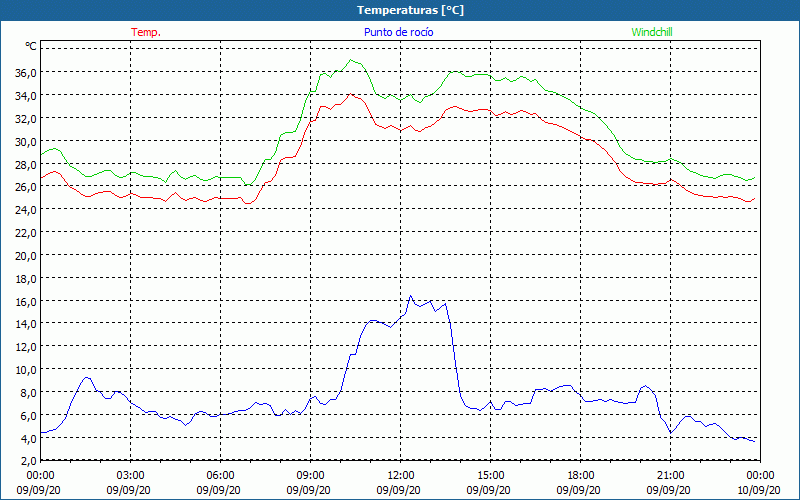Click the '15:00' time label
The height and width of the screenshot is (500, 800).
click(x=490, y=476)
